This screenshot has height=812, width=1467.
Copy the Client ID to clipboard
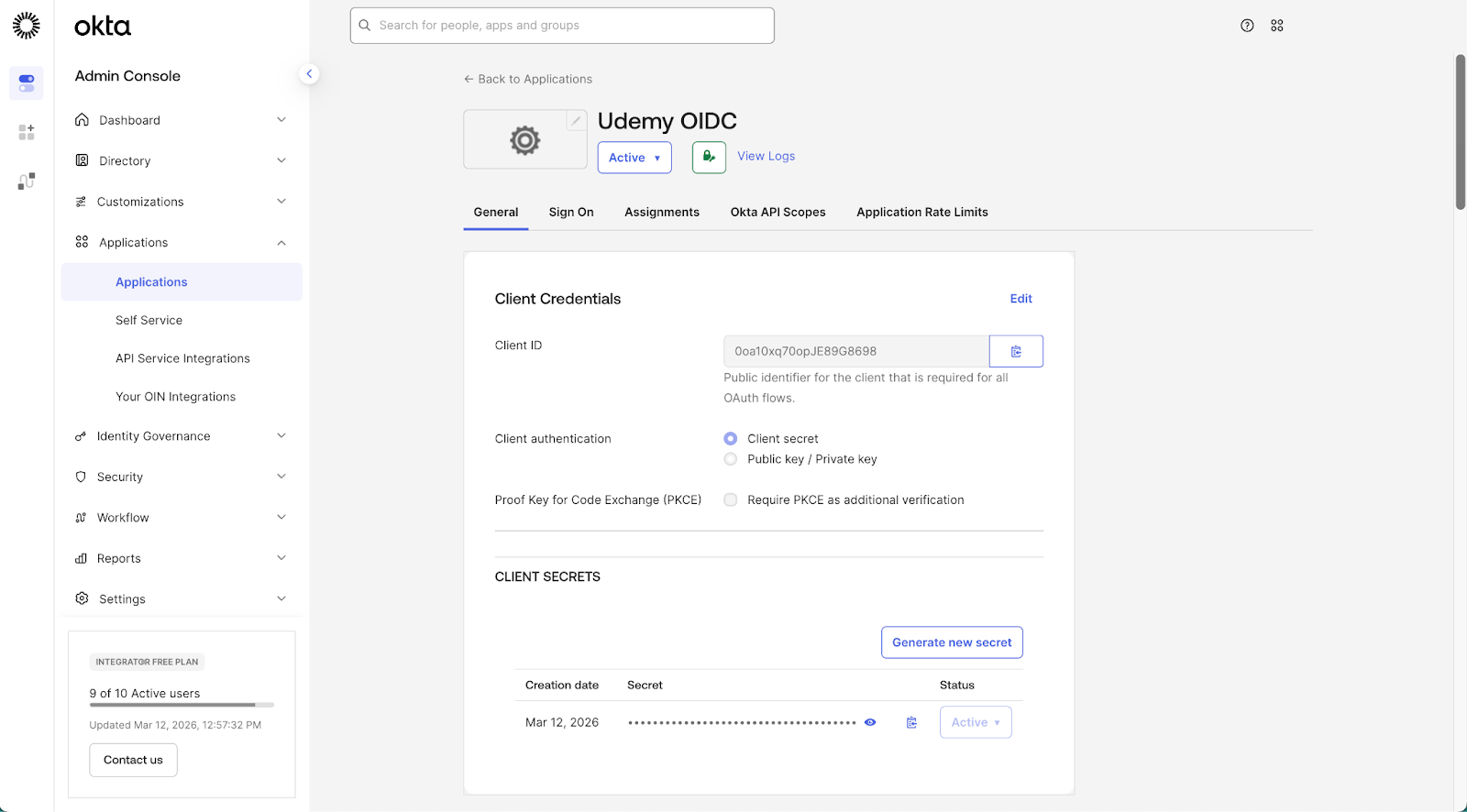[1016, 351]
